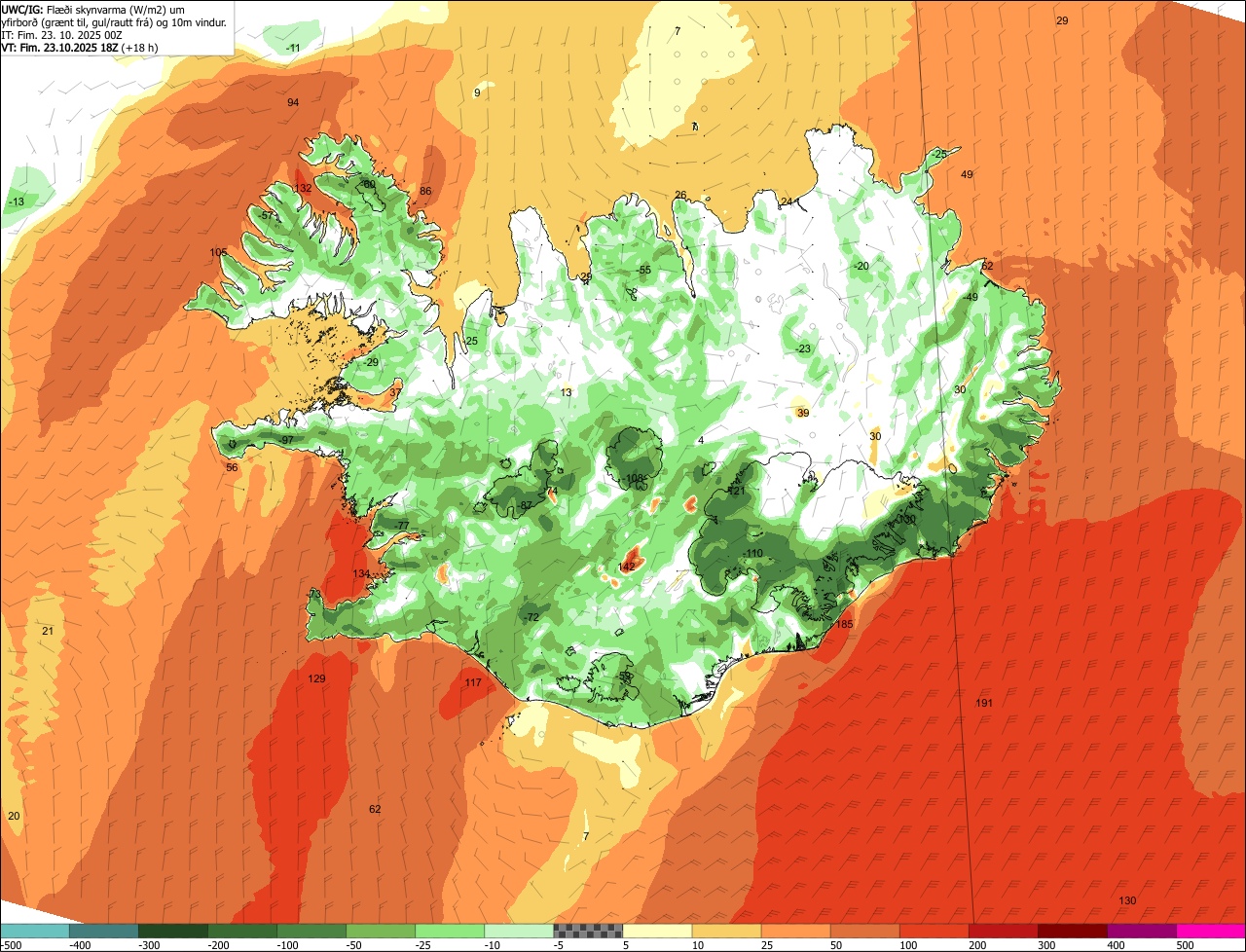Select the orange legend swatch between 50 and 100

pos(864,932)
